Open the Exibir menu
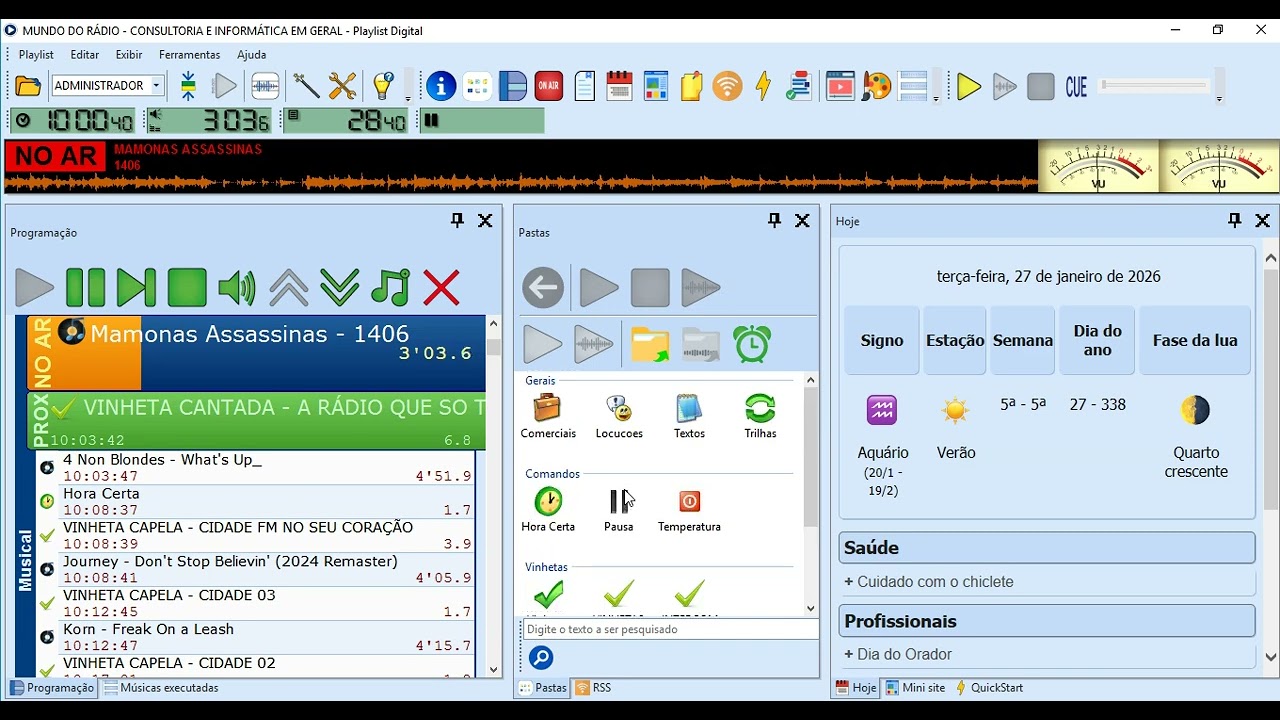Screen dimensions: 1280x720 coord(129,55)
